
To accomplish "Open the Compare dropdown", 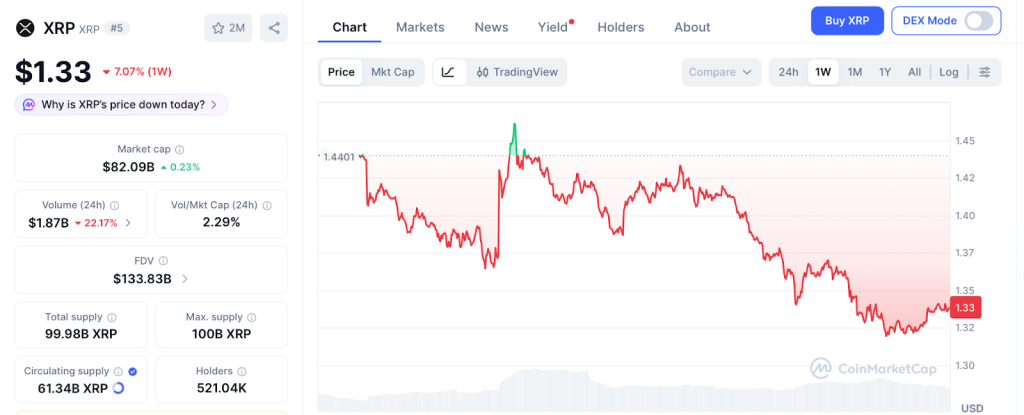I will tap(722, 72).
